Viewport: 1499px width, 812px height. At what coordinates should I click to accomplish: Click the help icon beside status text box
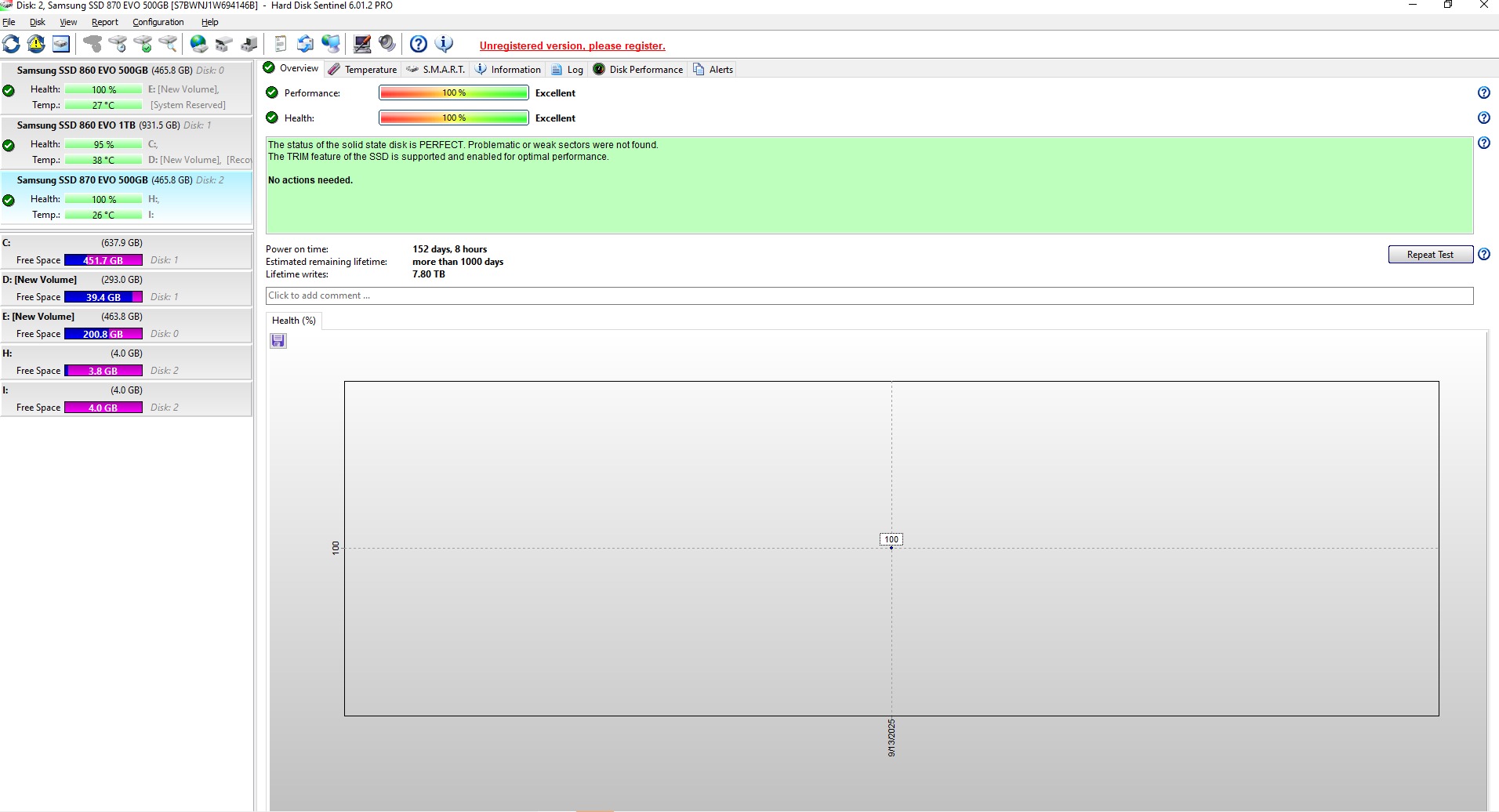(1483, 143)
